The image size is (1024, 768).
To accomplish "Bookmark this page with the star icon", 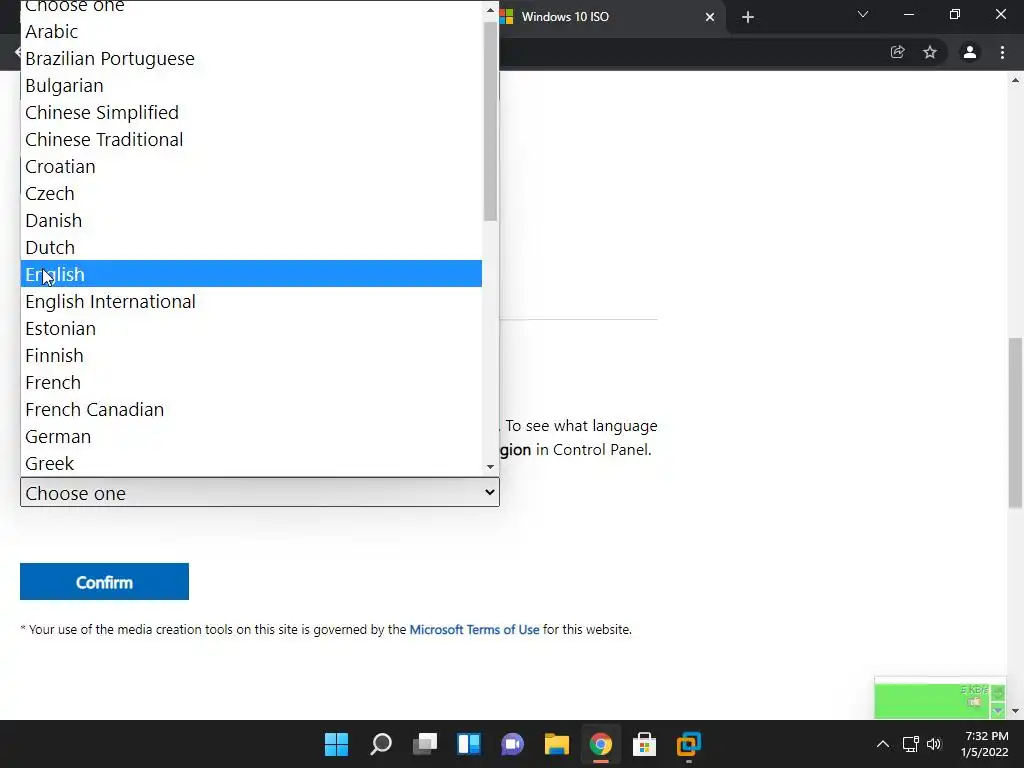I will click(x=930, y=52).
